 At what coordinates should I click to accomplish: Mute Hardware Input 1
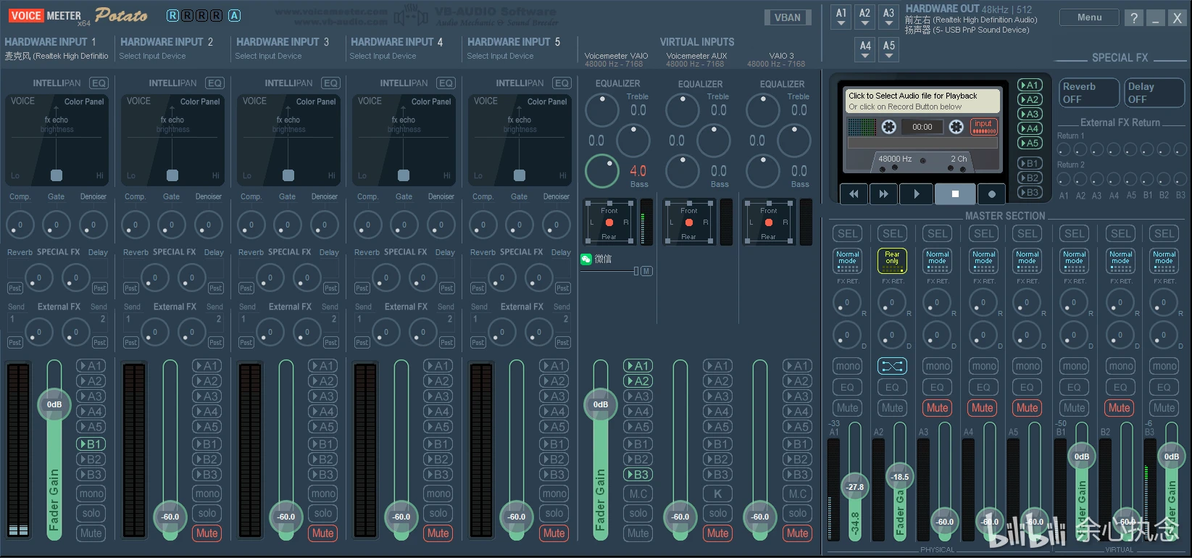tap(90, 533)
